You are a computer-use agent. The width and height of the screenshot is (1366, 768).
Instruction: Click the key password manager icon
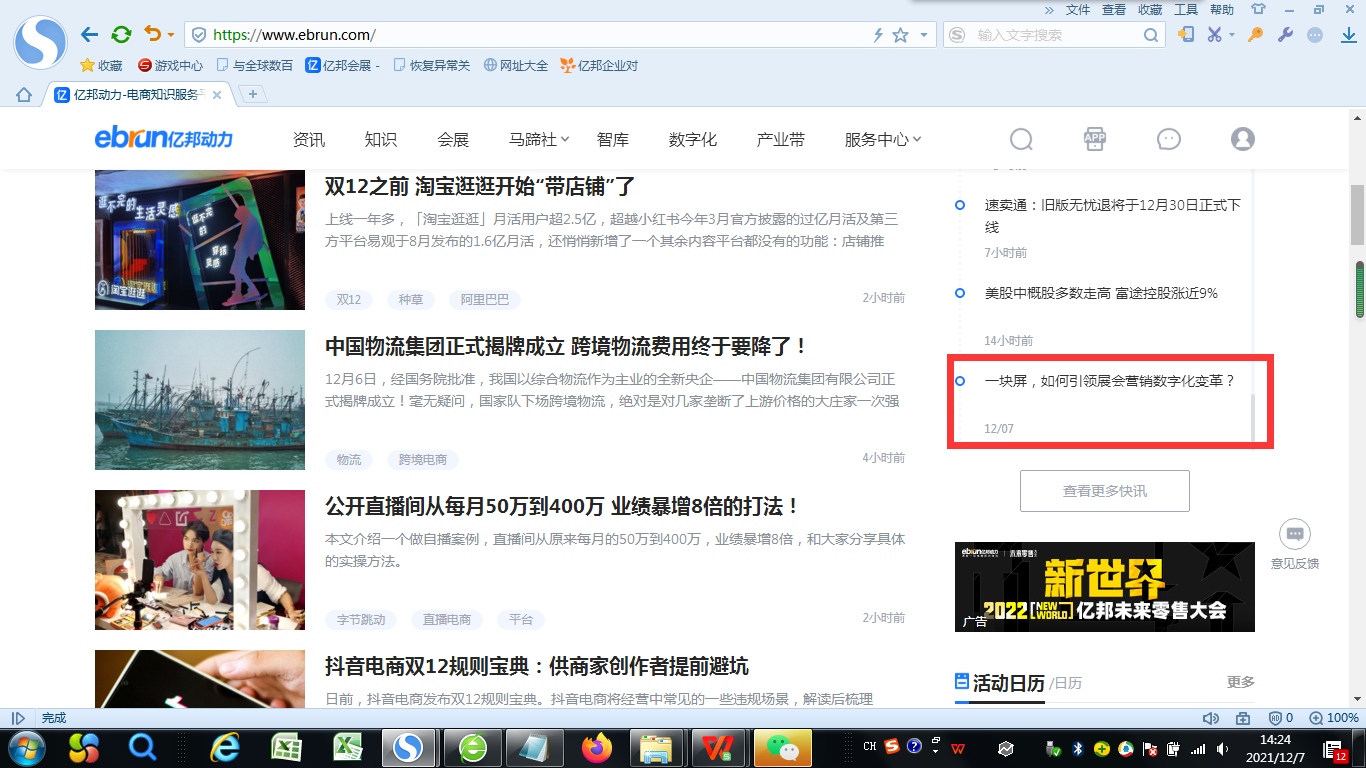pyautogui.click(x=1255, y=35)
